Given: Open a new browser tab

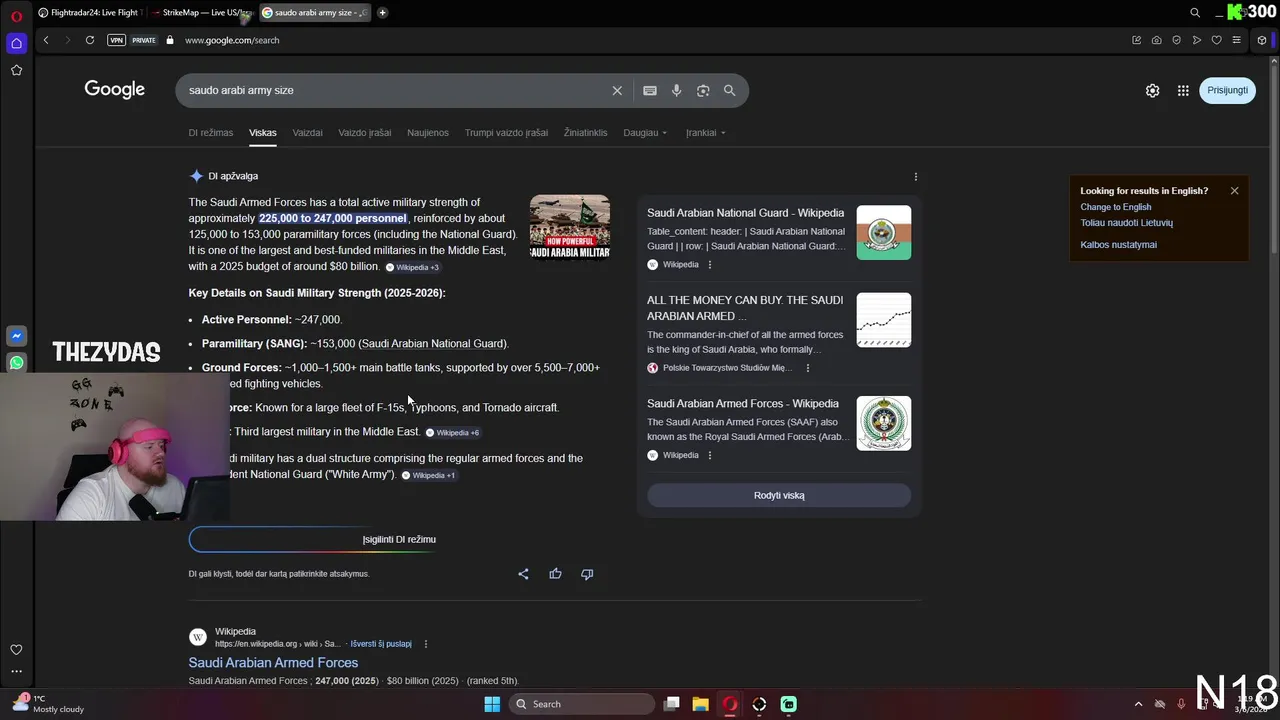Looking at the screenshot, I should [x=382, y=13].
